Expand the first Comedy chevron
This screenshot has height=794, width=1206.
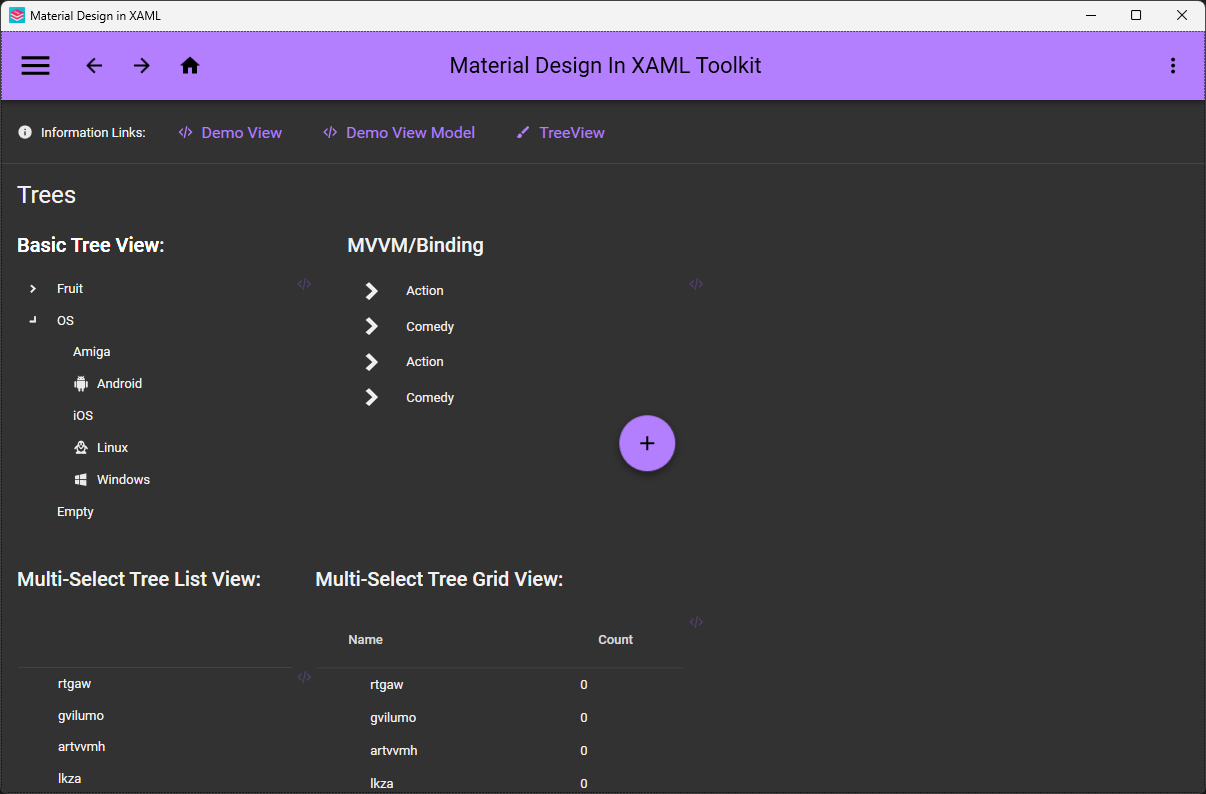tap(372, 327)
